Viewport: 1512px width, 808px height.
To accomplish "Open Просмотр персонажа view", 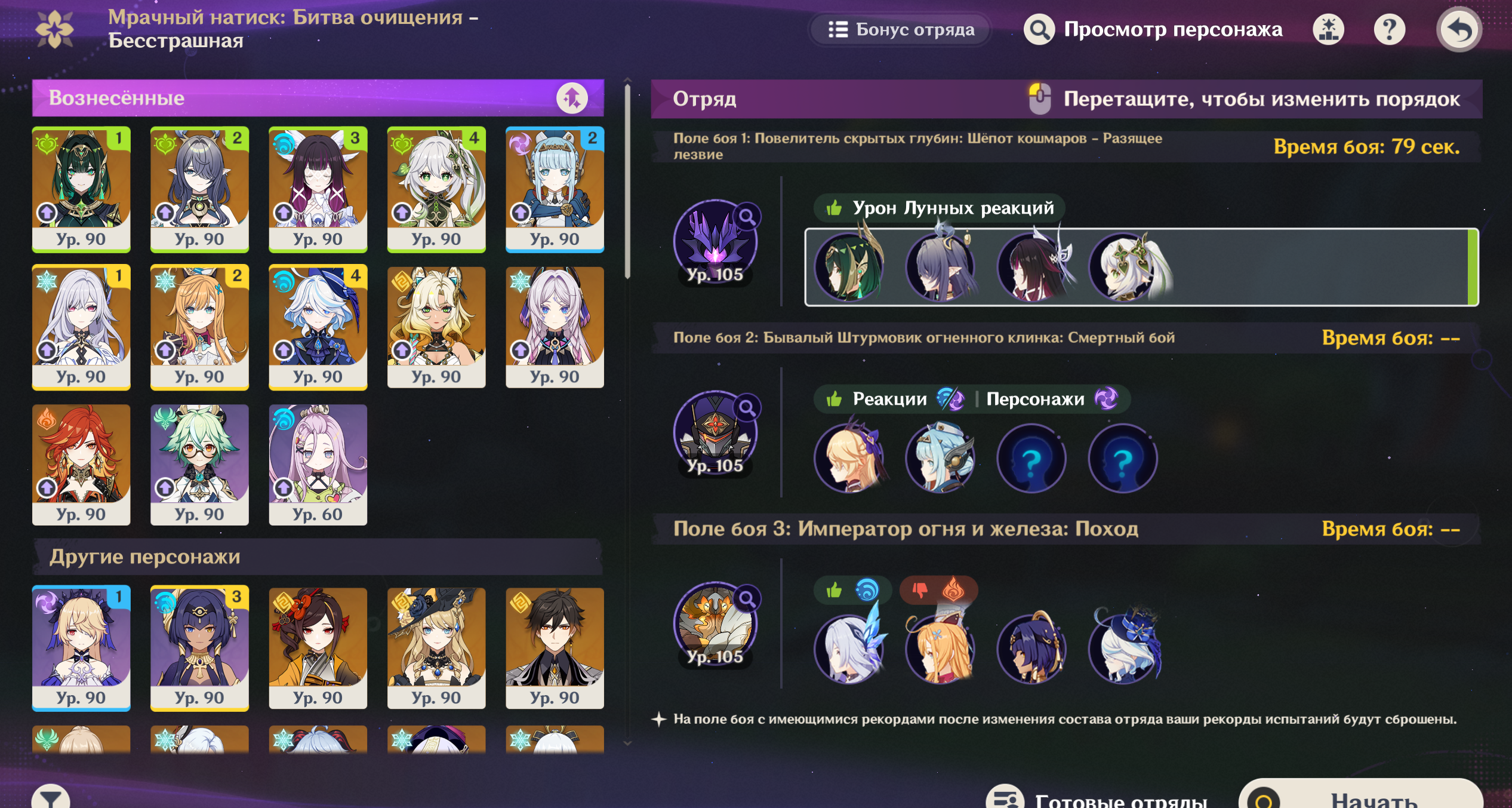I will tap(1153, 29).
